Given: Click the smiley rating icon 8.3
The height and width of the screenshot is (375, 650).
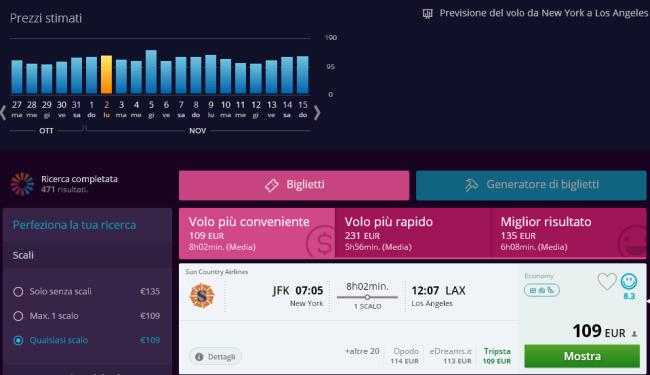Looking at the screenshot, I should tap(629, 282).
